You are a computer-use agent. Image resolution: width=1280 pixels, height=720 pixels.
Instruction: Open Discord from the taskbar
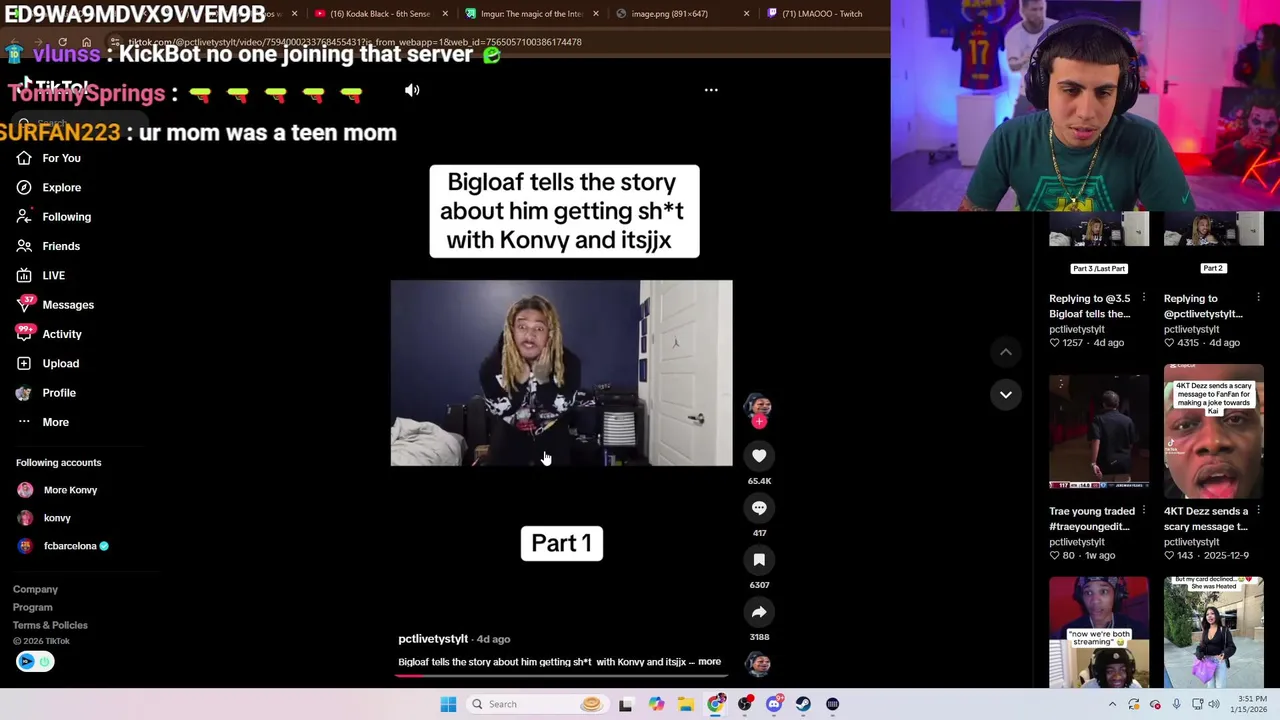pyautogui.click(x=774, y=704)
